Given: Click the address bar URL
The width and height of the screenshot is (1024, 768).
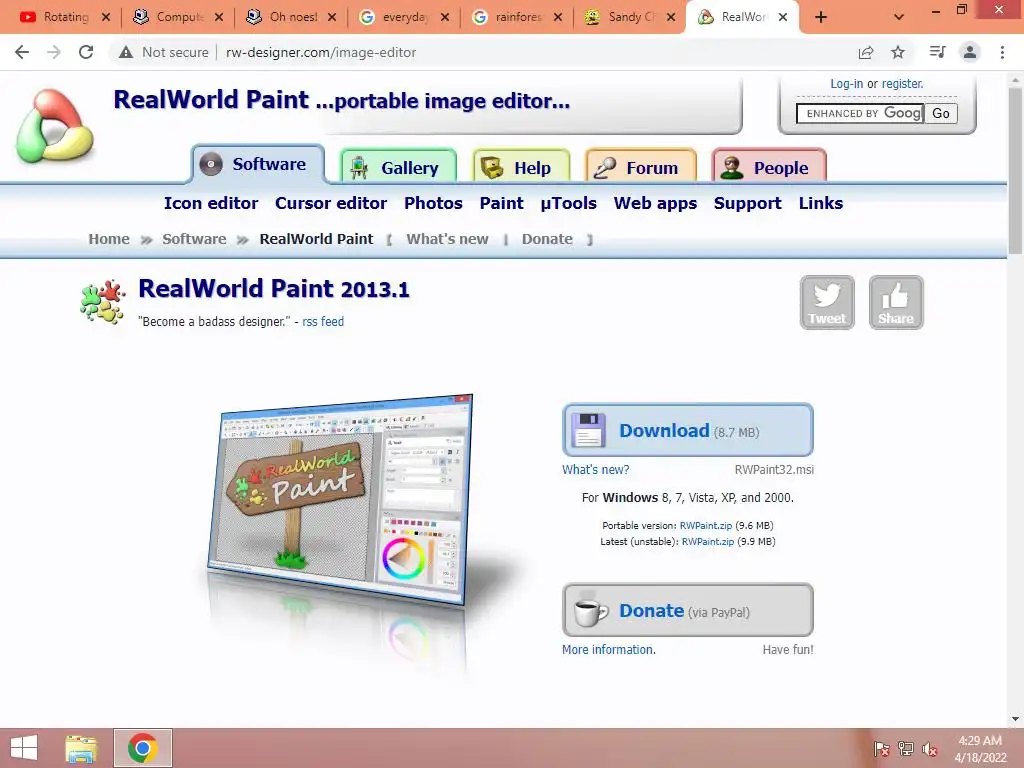Looking at the screenshot, I should 321,52.
